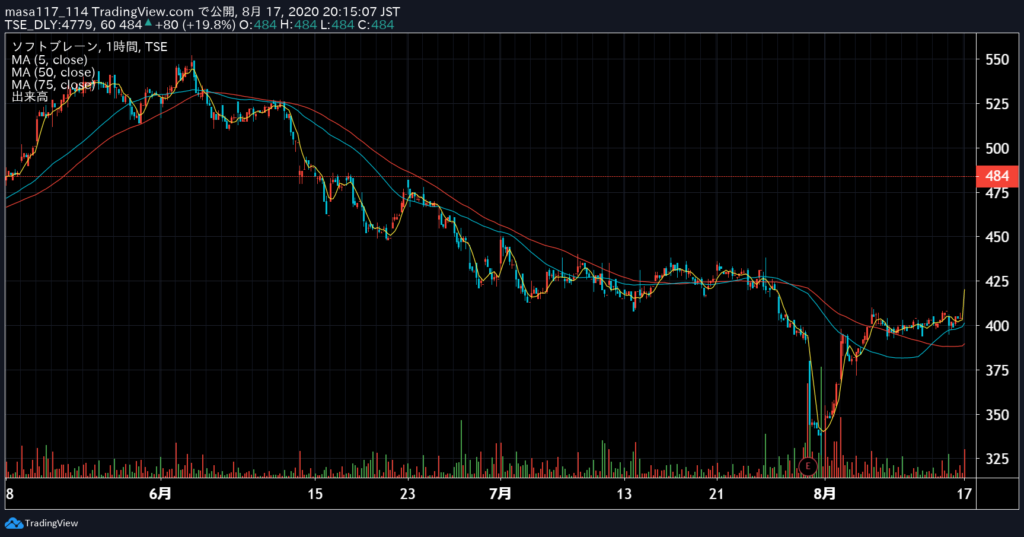Image resolution: width=1024 pixels, height=537 pixels.
Task: Click the masa117_114 publisher name text
Action: click(47, 12)
